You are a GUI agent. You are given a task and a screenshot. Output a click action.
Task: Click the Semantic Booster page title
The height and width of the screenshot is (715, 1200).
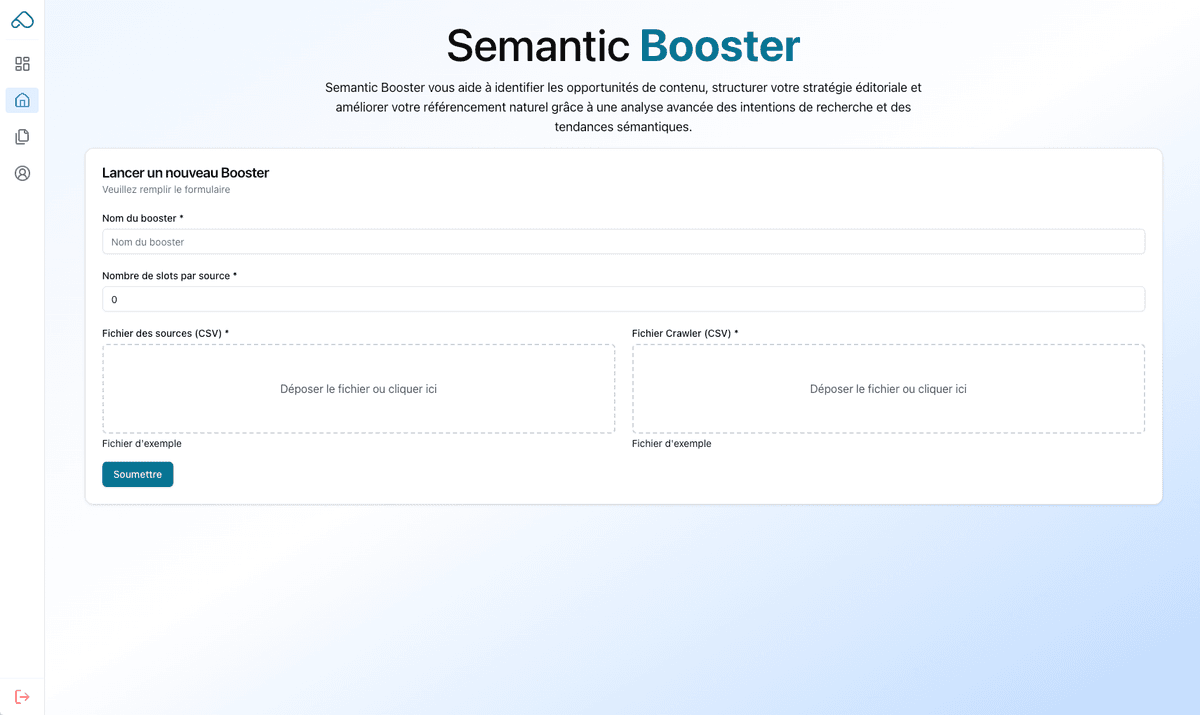(x=622, y=46)
